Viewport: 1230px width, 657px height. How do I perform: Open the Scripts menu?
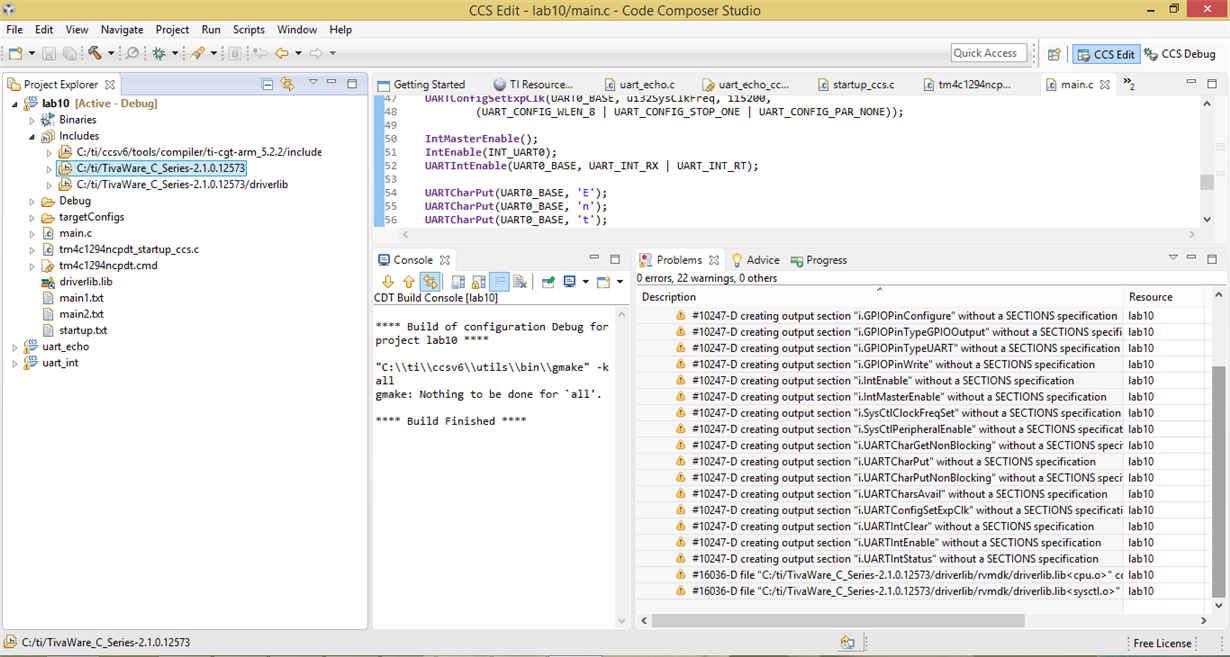click(248, 29)
